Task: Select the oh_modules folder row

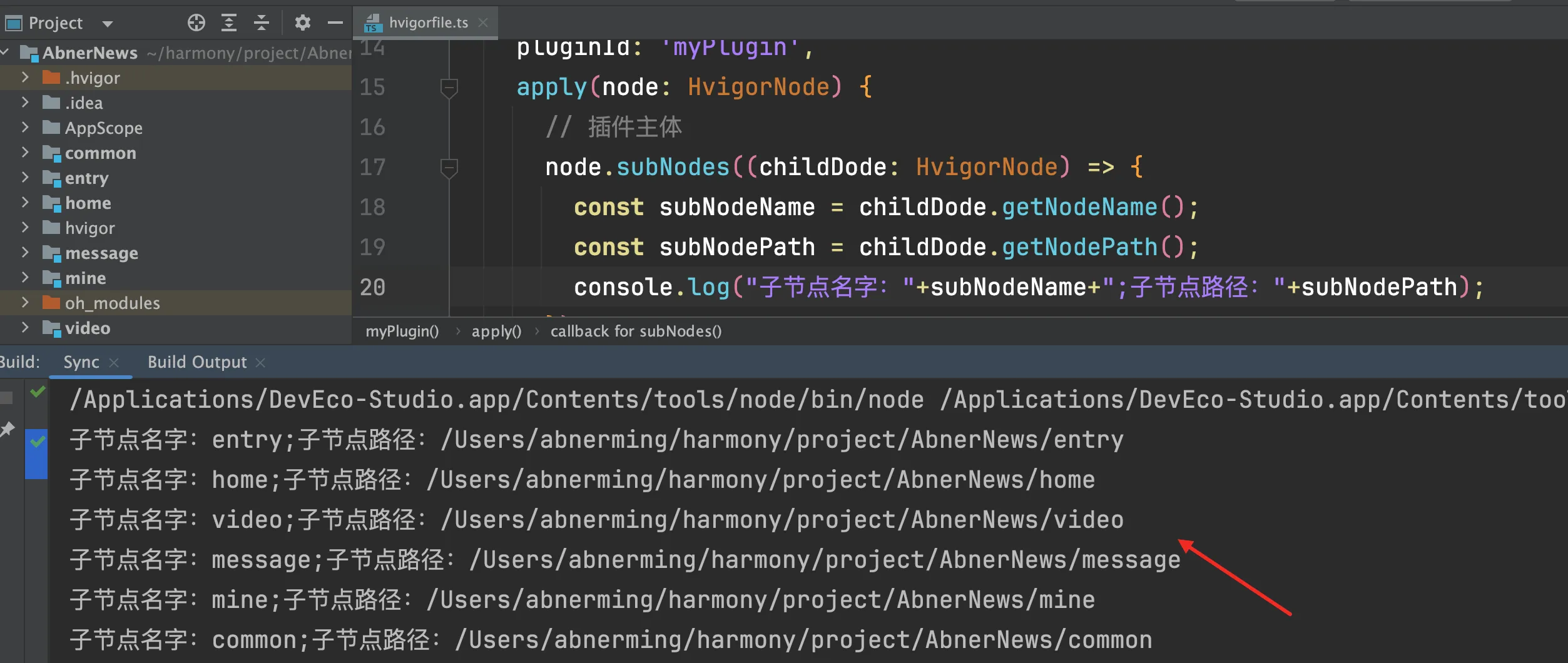Action: pyautogui.click(x=176, y=303)
